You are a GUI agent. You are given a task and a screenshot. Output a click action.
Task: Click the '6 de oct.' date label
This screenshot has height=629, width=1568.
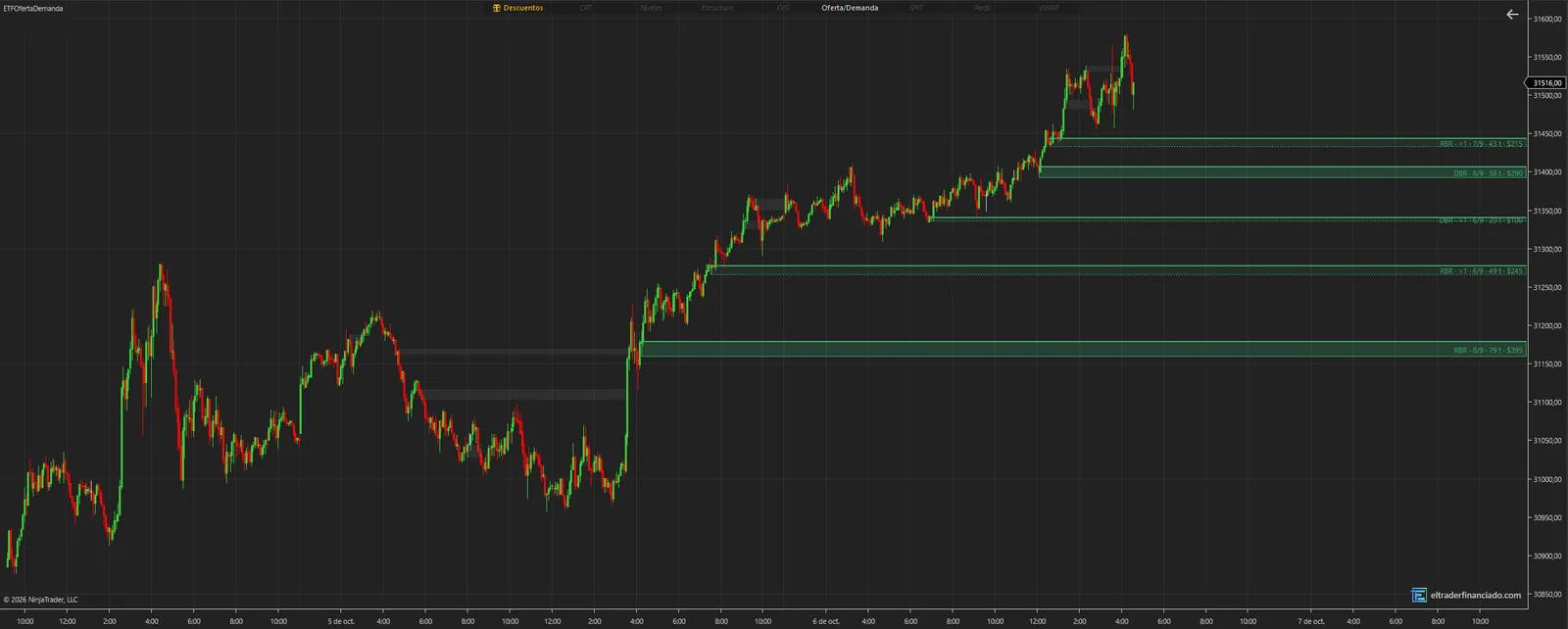tap(826, 621)
